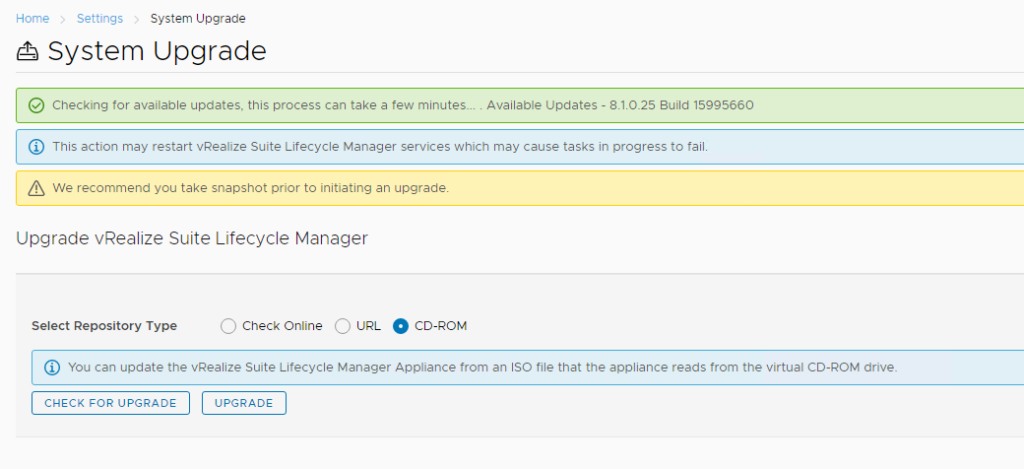The height and width of the screenshot is (469, 1024).
Task: Click the chevron after Settings breadcrumb
Action: 136,19
